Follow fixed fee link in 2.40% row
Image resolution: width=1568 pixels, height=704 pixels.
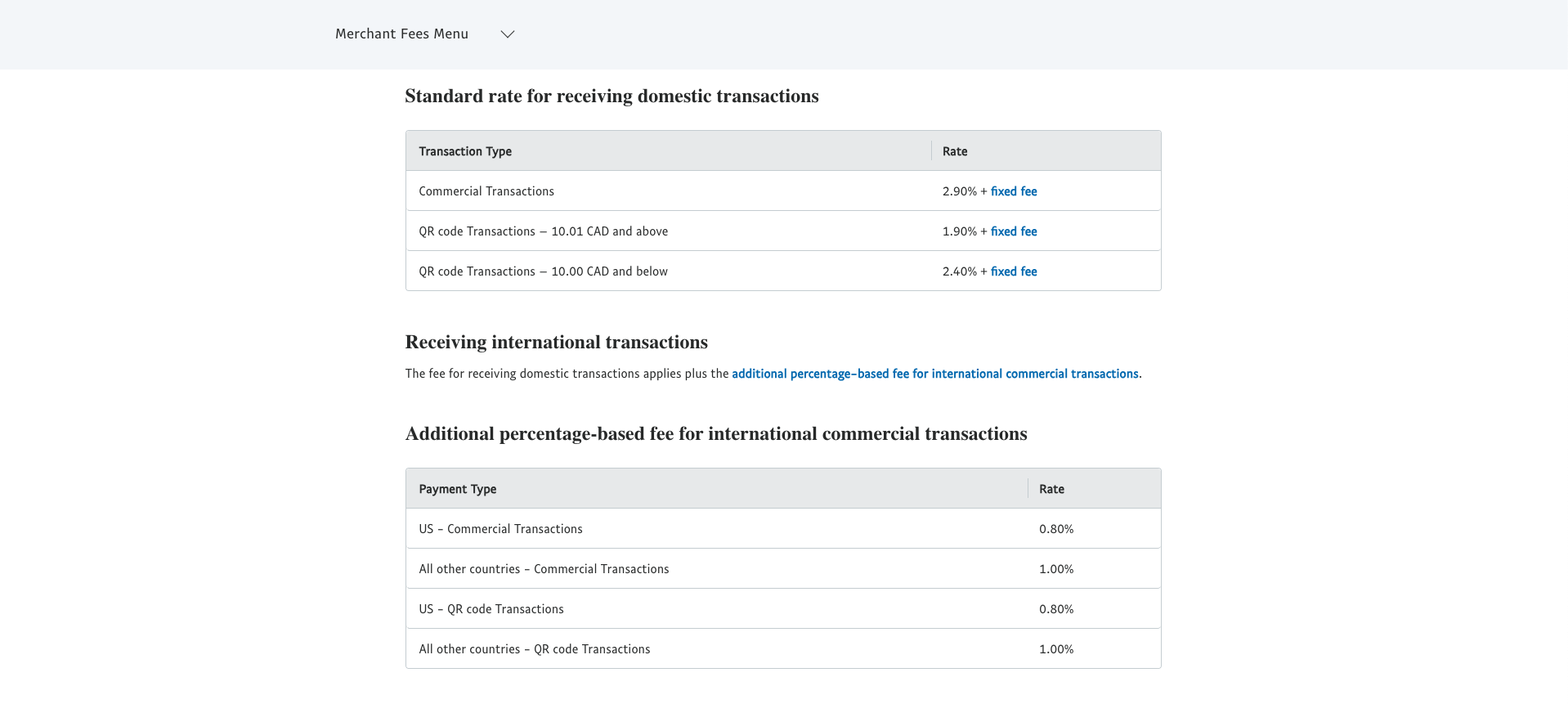1013,271
